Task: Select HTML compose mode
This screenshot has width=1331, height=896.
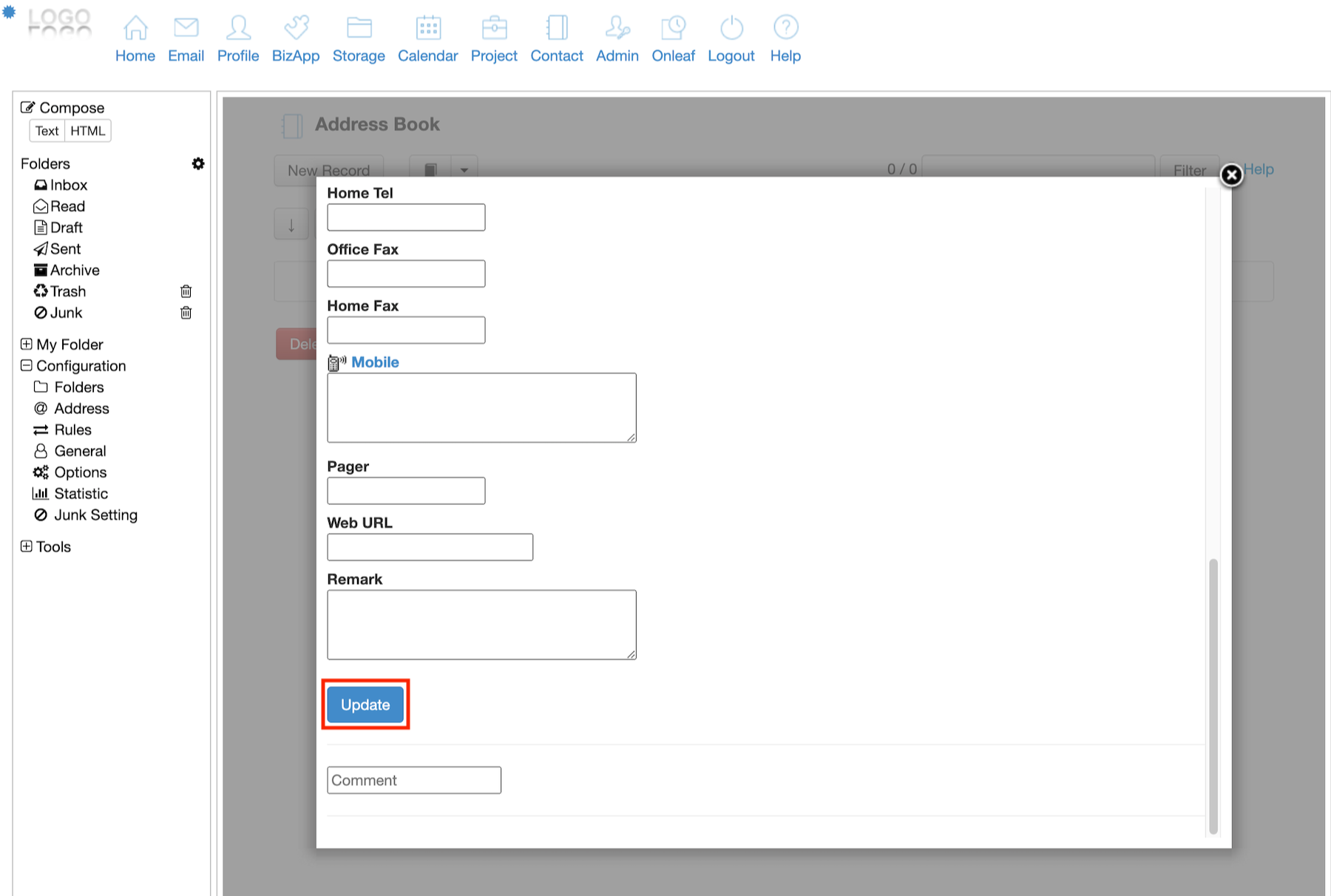Action: (88, 131)
